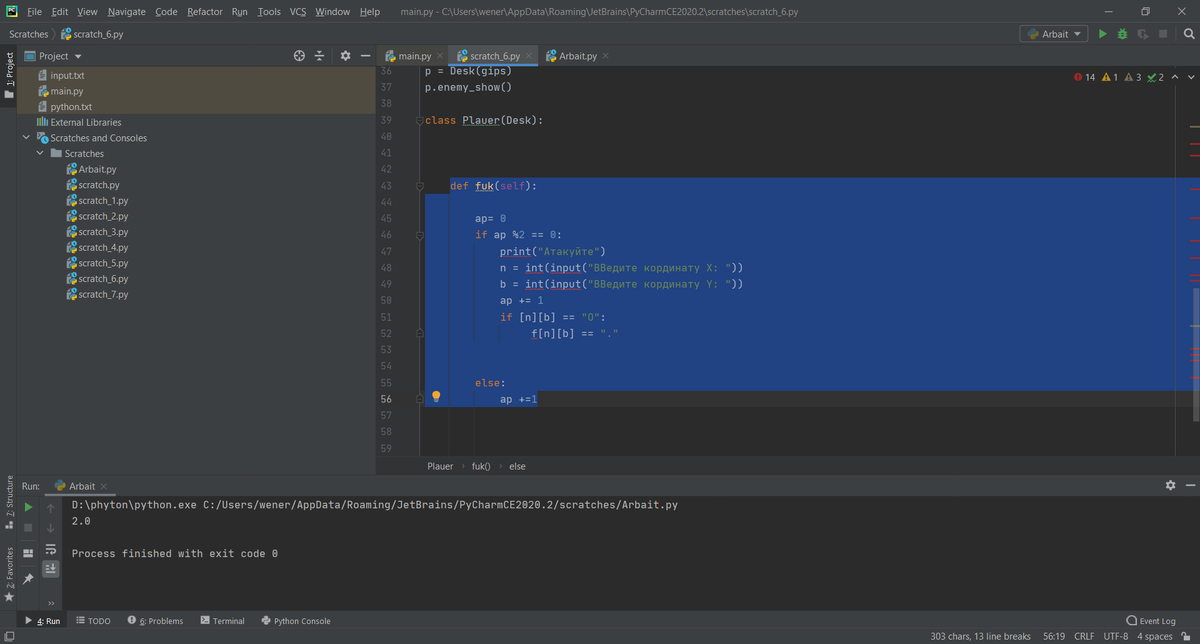Rerun Arbait using the Run panel play icon

click(28, 507)
